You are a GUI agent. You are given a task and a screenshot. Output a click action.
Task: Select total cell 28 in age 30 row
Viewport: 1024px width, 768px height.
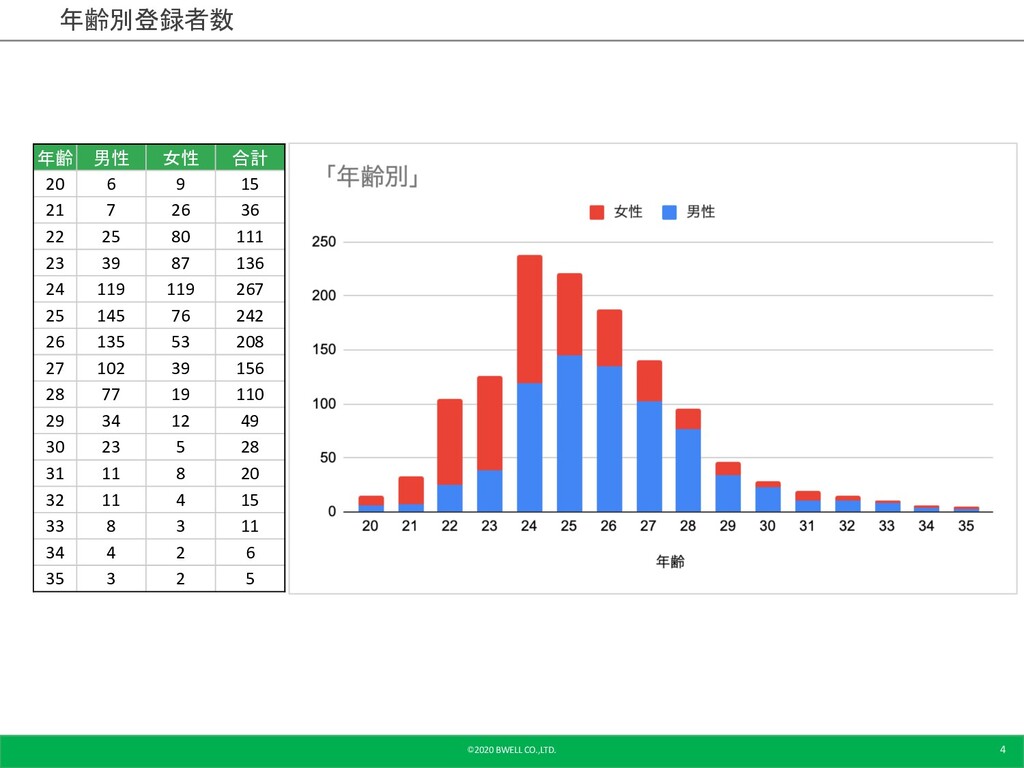pyautogui.click(x=250, y=447)
